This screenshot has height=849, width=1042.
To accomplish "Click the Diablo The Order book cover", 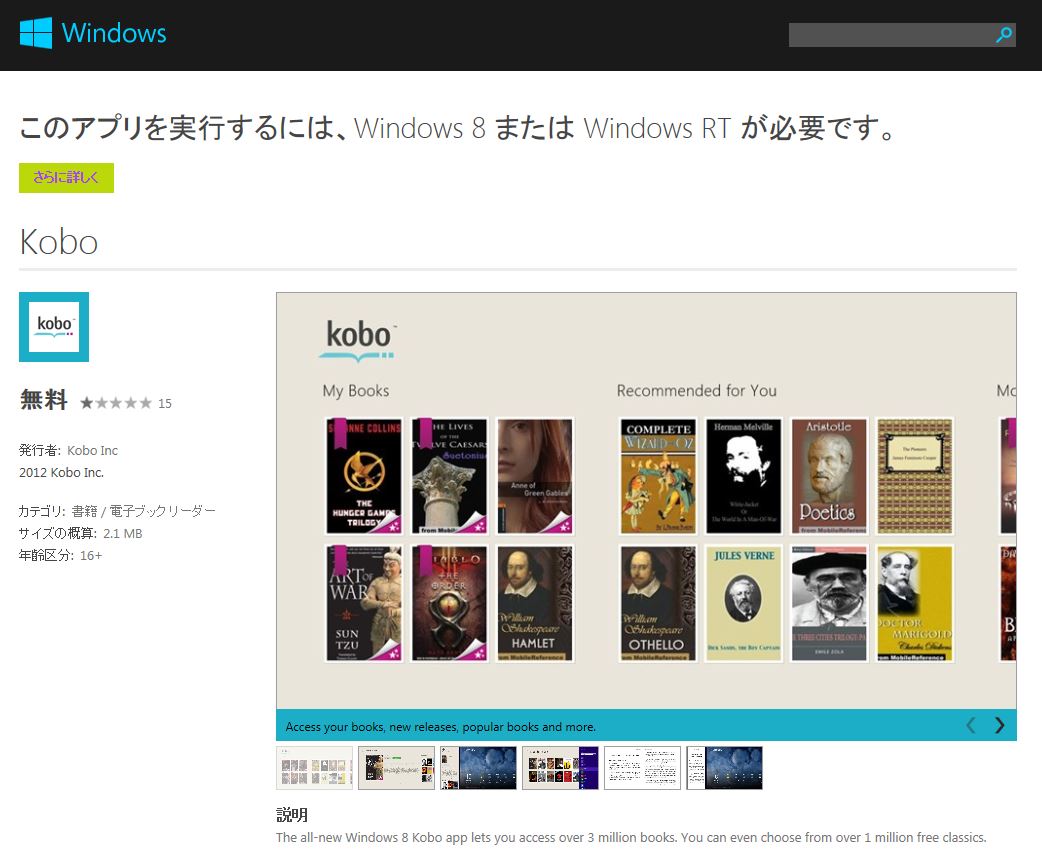I will click(450, 603).
